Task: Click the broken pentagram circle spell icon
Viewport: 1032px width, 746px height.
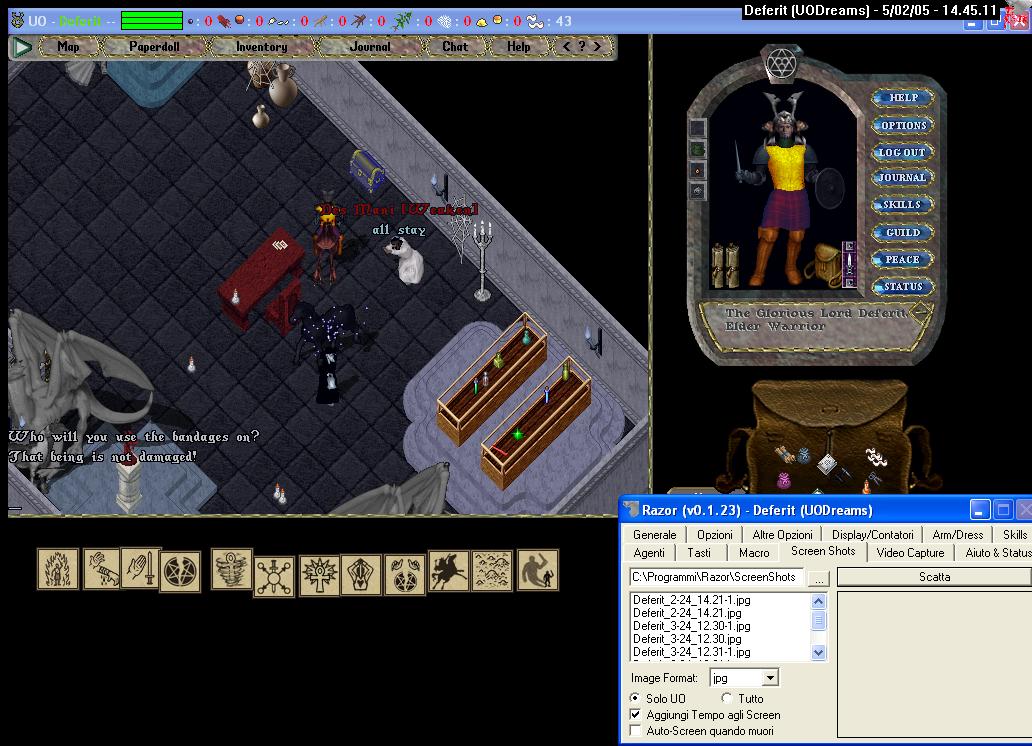Action: click(x=180, y=572)
